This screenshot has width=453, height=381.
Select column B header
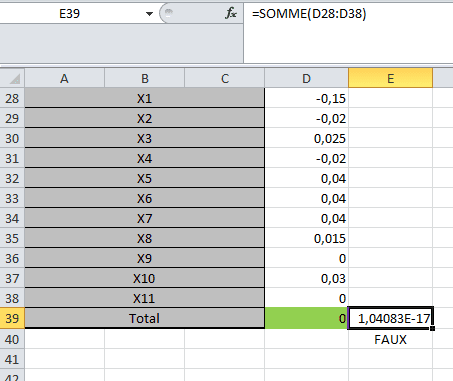point(145,78)
